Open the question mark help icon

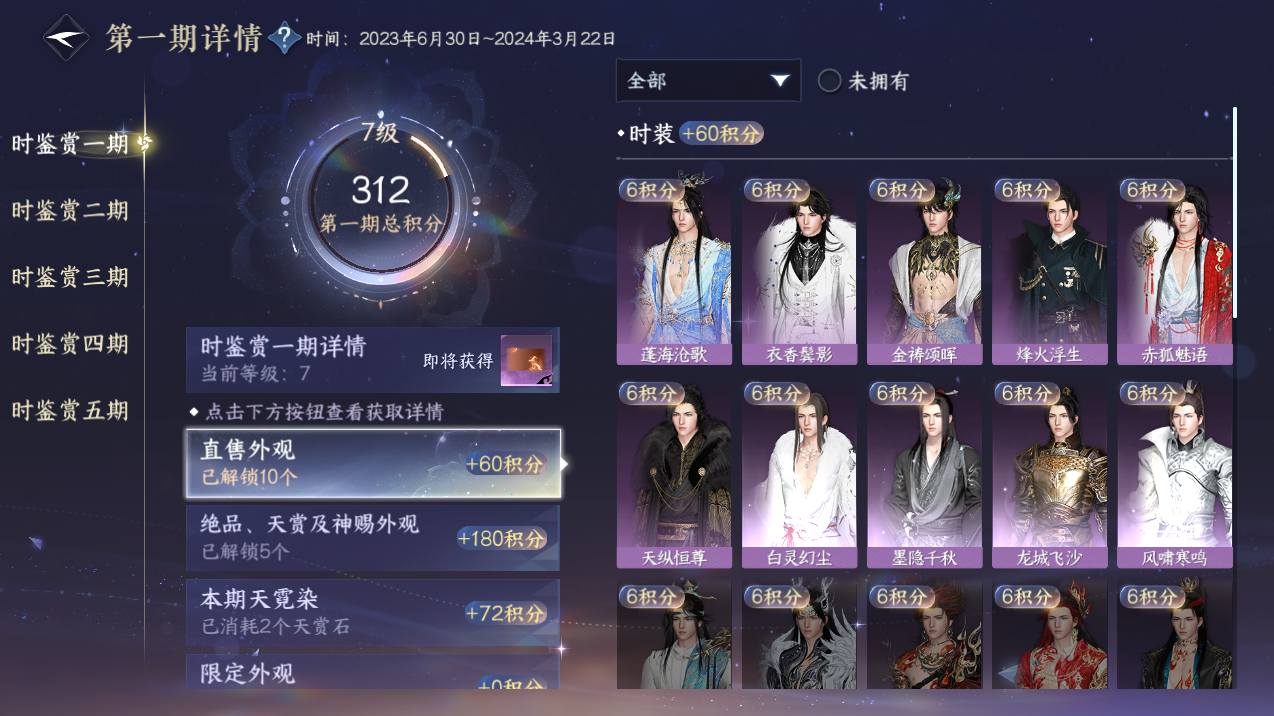coord(285,39)
